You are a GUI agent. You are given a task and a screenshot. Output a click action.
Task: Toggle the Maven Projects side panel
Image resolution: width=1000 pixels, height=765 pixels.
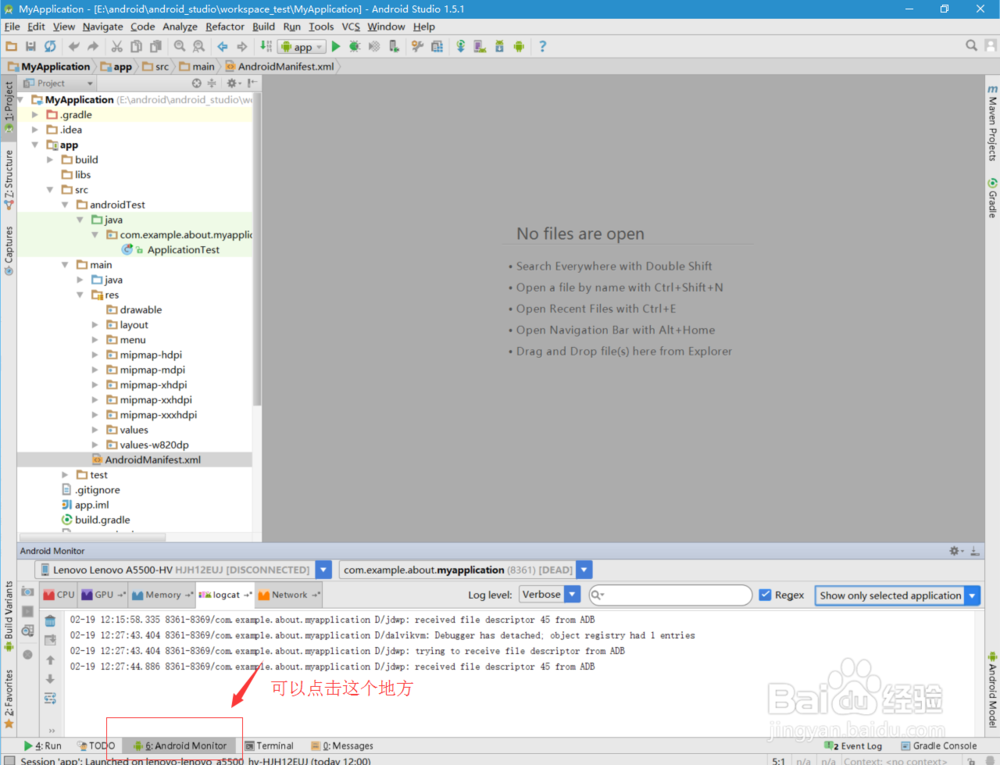(992, 122)
